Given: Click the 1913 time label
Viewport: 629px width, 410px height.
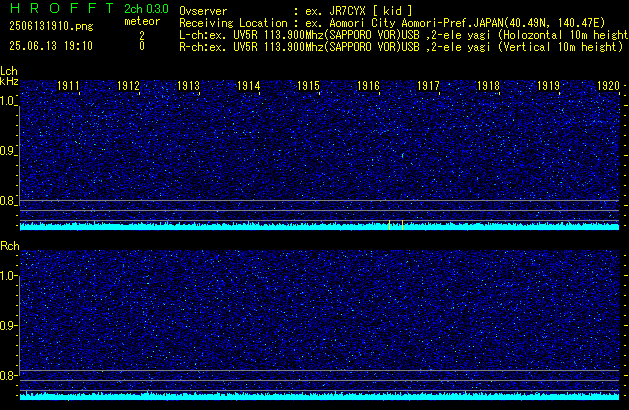Looking at the screenshot, I should click(188, 86).
